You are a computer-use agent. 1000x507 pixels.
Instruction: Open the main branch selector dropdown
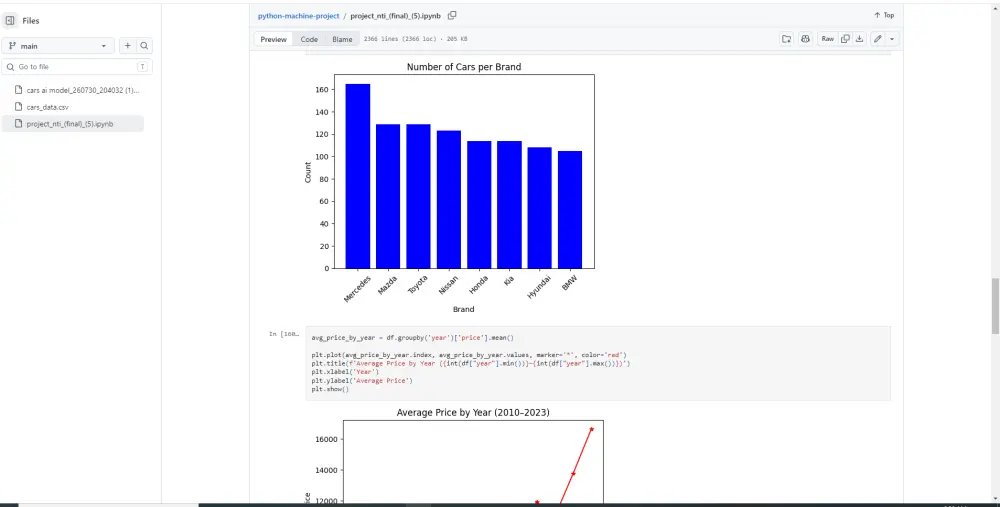(58, 46)
